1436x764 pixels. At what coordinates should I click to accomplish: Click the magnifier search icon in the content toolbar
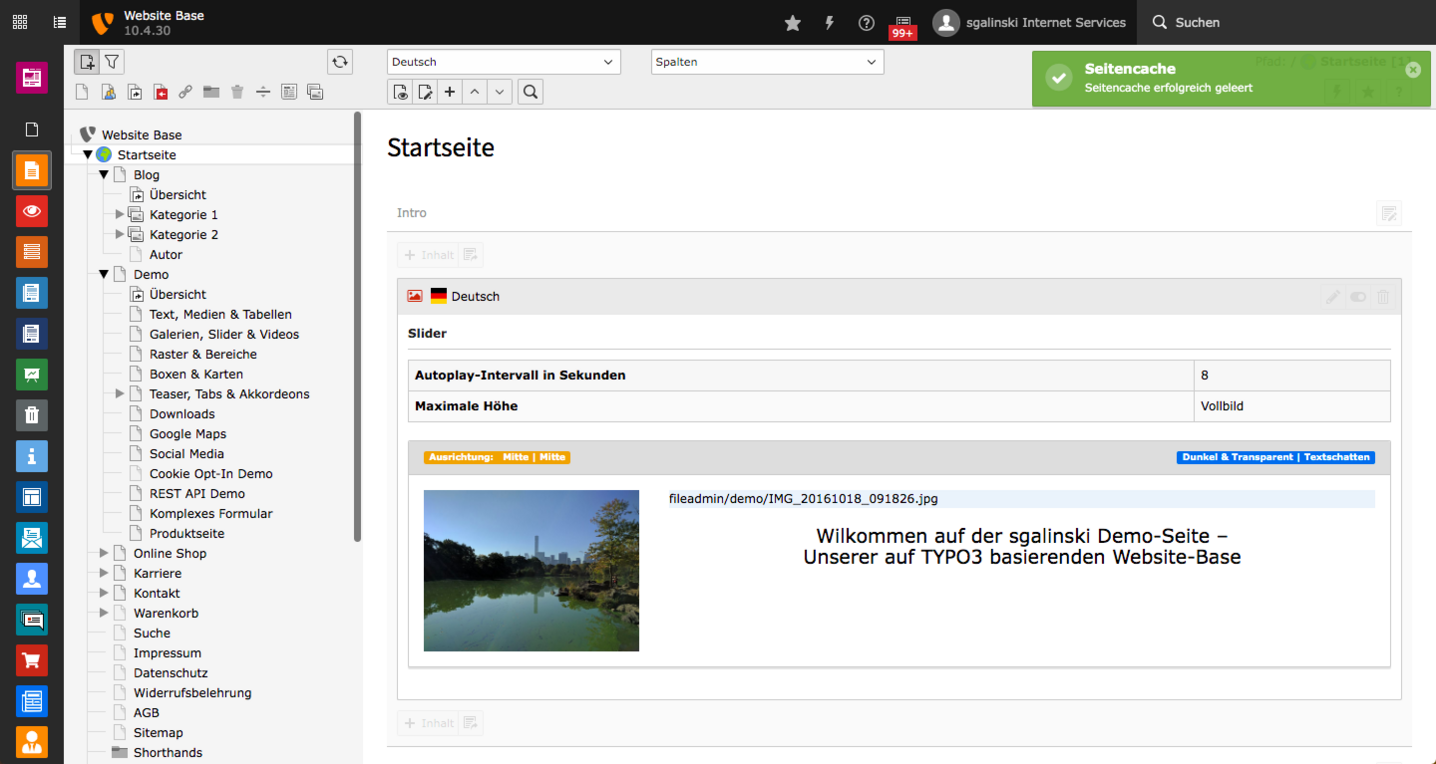530,91
